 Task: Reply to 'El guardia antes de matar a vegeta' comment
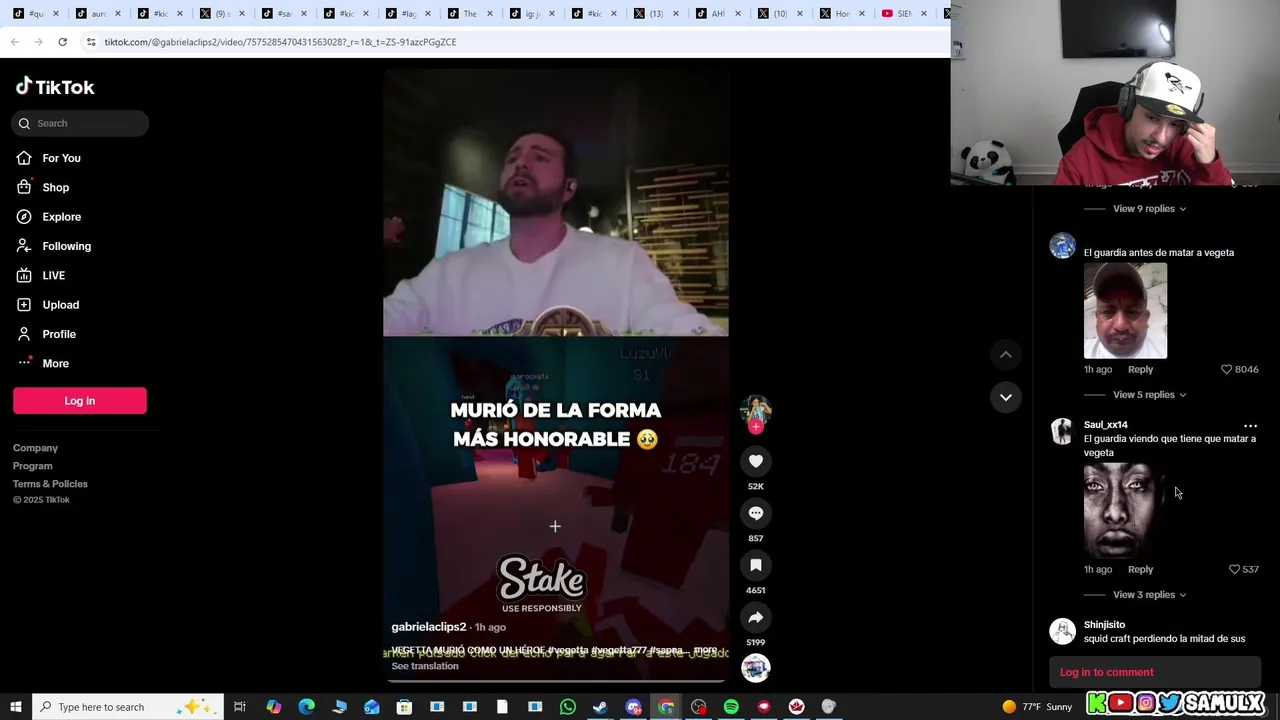pyautogui.click(x=1140, y=369)
